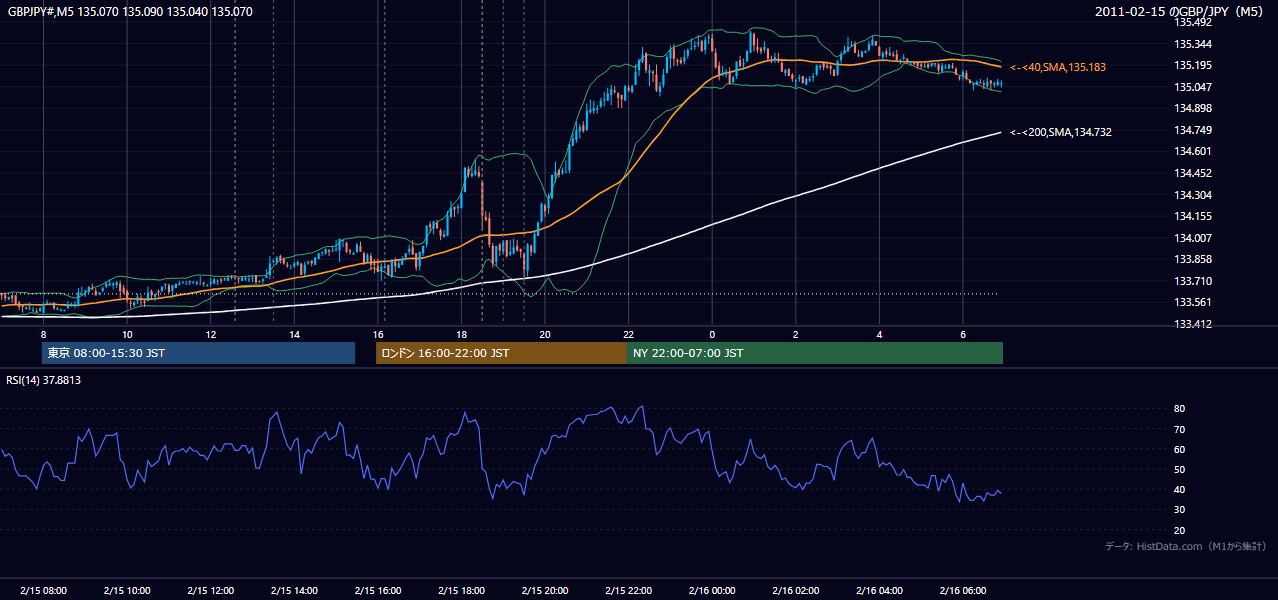The image size is (1278, 600).
Task: Click the 2/16 04:00 time label
Action: pos(879,590)
